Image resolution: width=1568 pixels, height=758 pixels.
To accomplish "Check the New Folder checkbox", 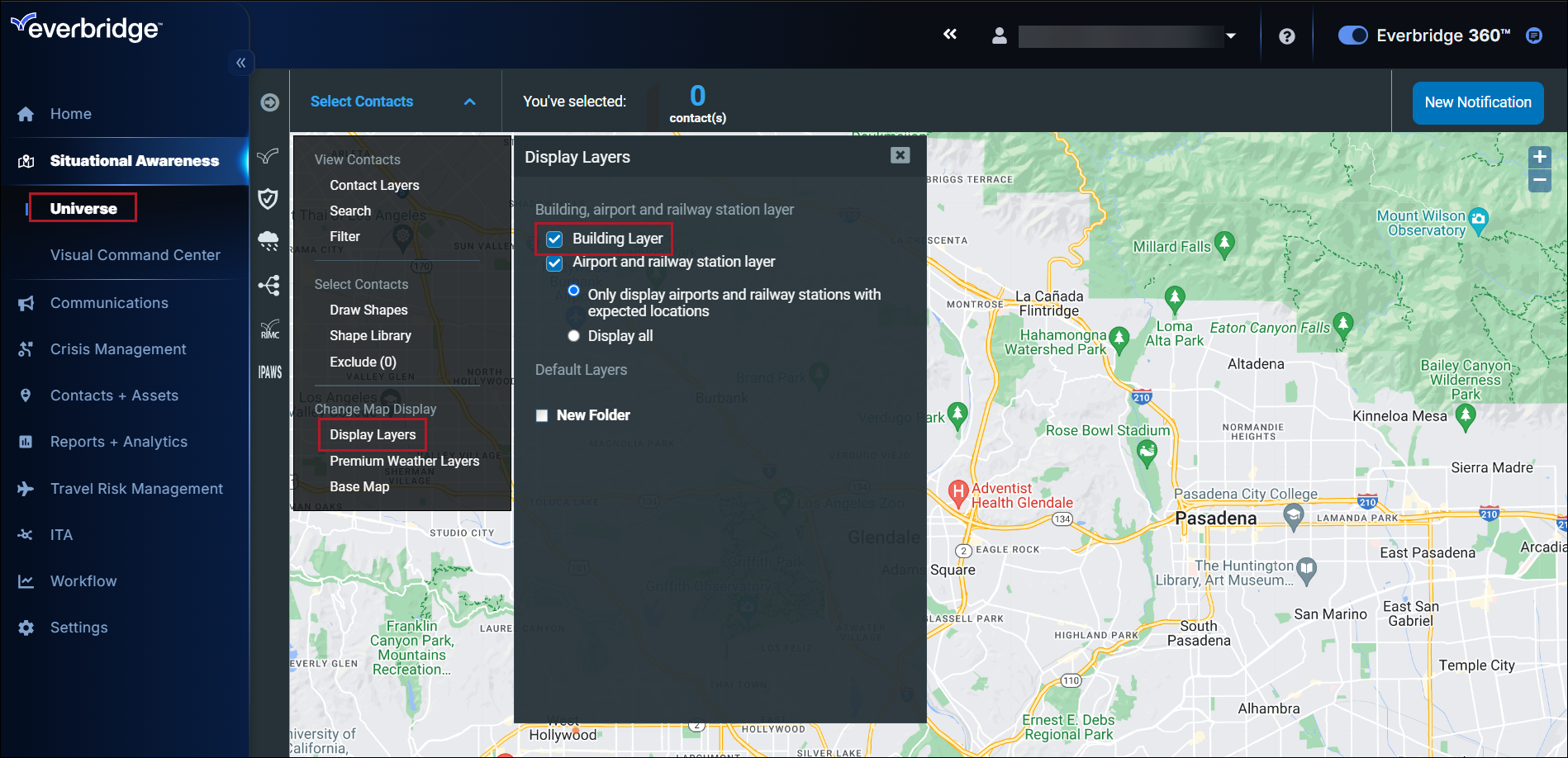I will (542, 415).
